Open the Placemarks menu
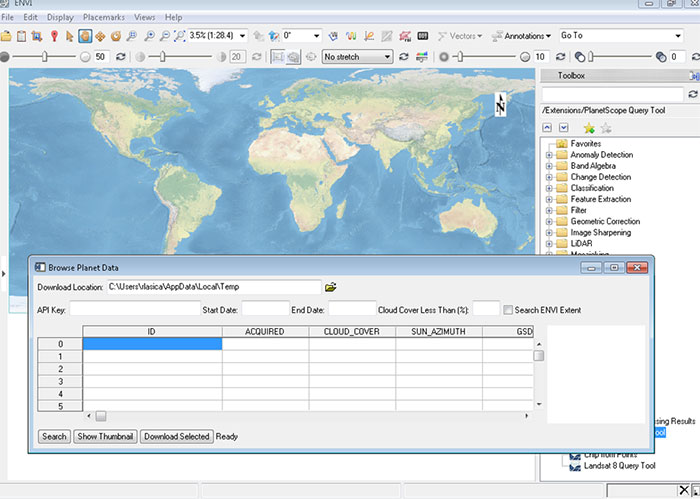The height and width of the screenshot is (499, 700). (104, 17)
